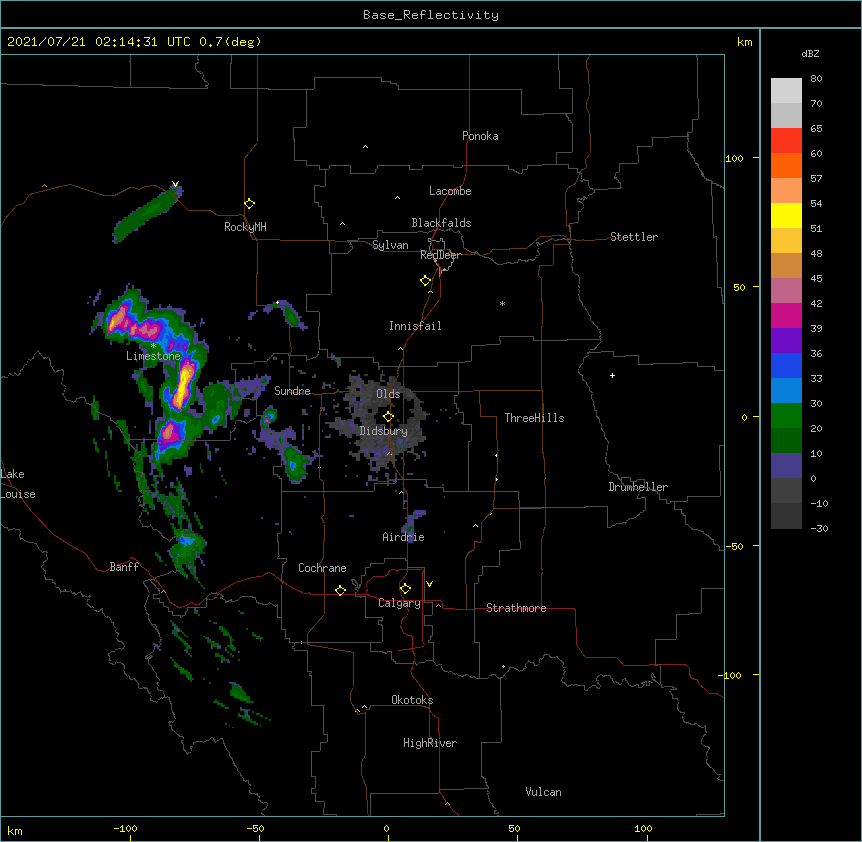
Task: Click the ThreeHills city label
Action: point(534,418)
